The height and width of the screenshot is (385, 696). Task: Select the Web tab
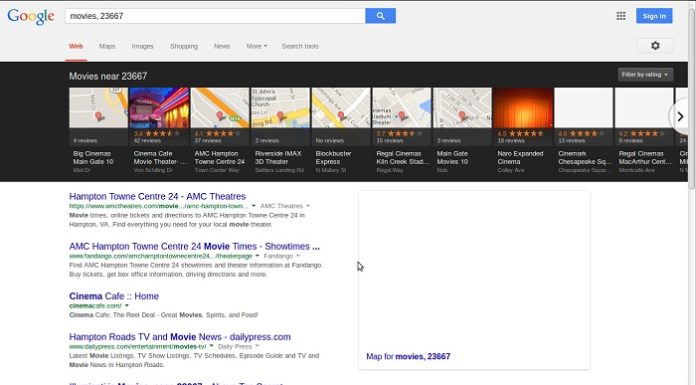coord(76,46)
